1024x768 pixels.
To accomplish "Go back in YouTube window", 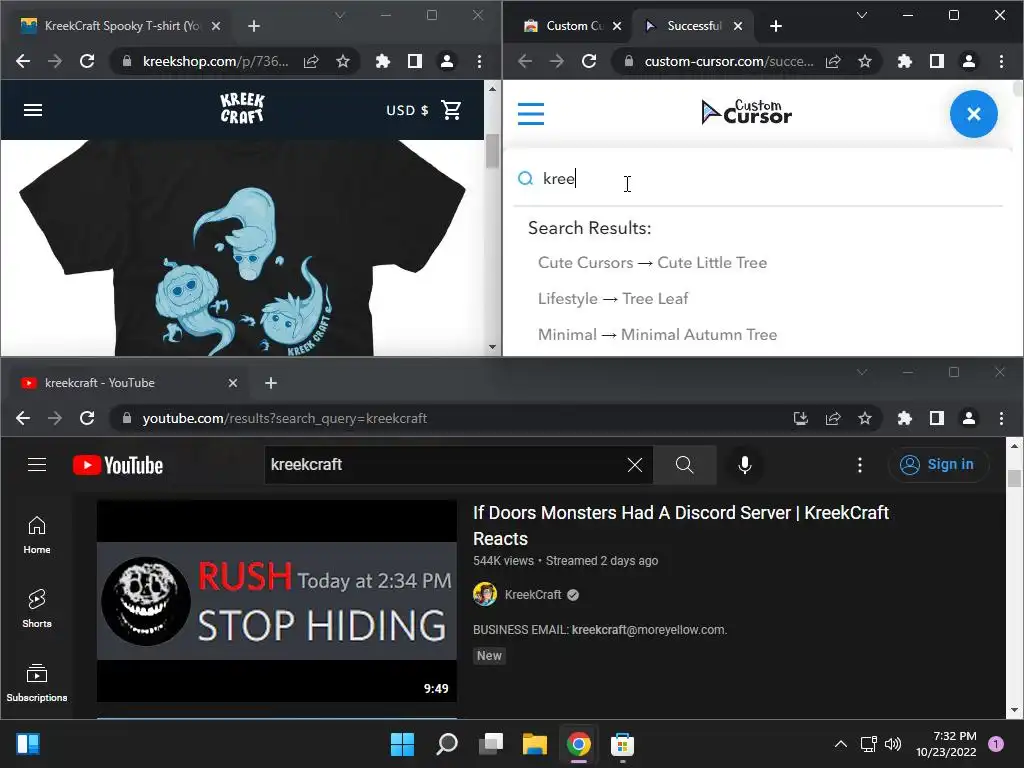I will tap(23, 418).
